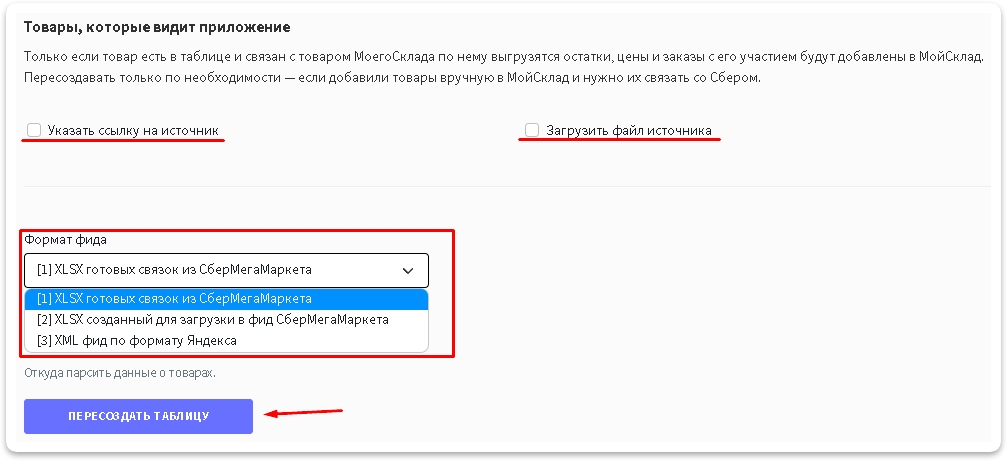Open the Формат фида combo box
This screenshot has height=461, width=1007.
pyautogui.click(x=226, y=270)
